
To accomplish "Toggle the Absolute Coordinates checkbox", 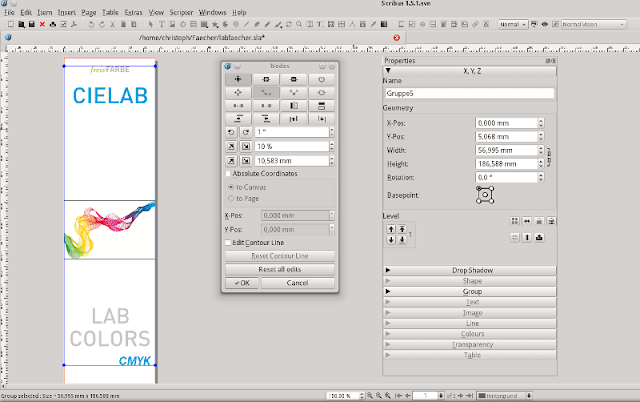I will 228,173.
